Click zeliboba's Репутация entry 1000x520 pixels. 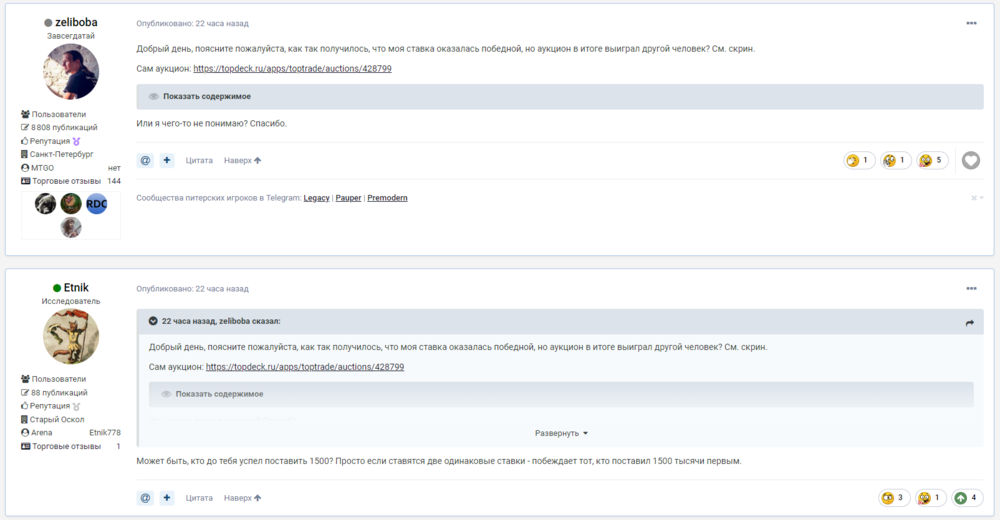click(x=50, y=141)
